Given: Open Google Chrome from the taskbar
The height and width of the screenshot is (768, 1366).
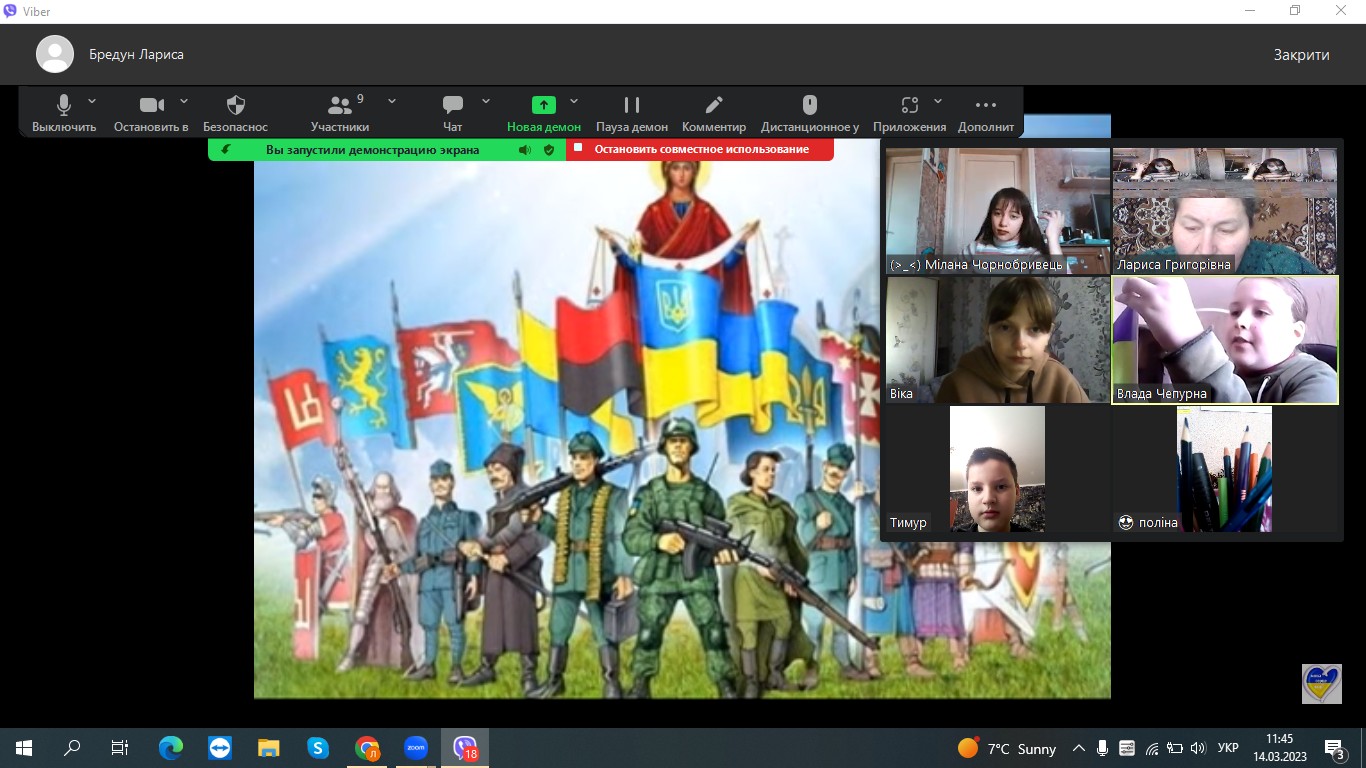Looking at the screenshot, I should click(x=367, y=748).
